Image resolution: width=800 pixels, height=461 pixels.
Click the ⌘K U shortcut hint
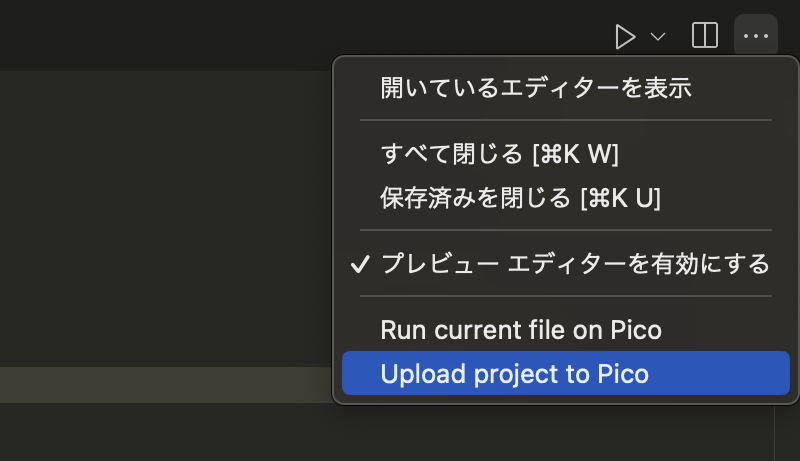coord(620,198)
